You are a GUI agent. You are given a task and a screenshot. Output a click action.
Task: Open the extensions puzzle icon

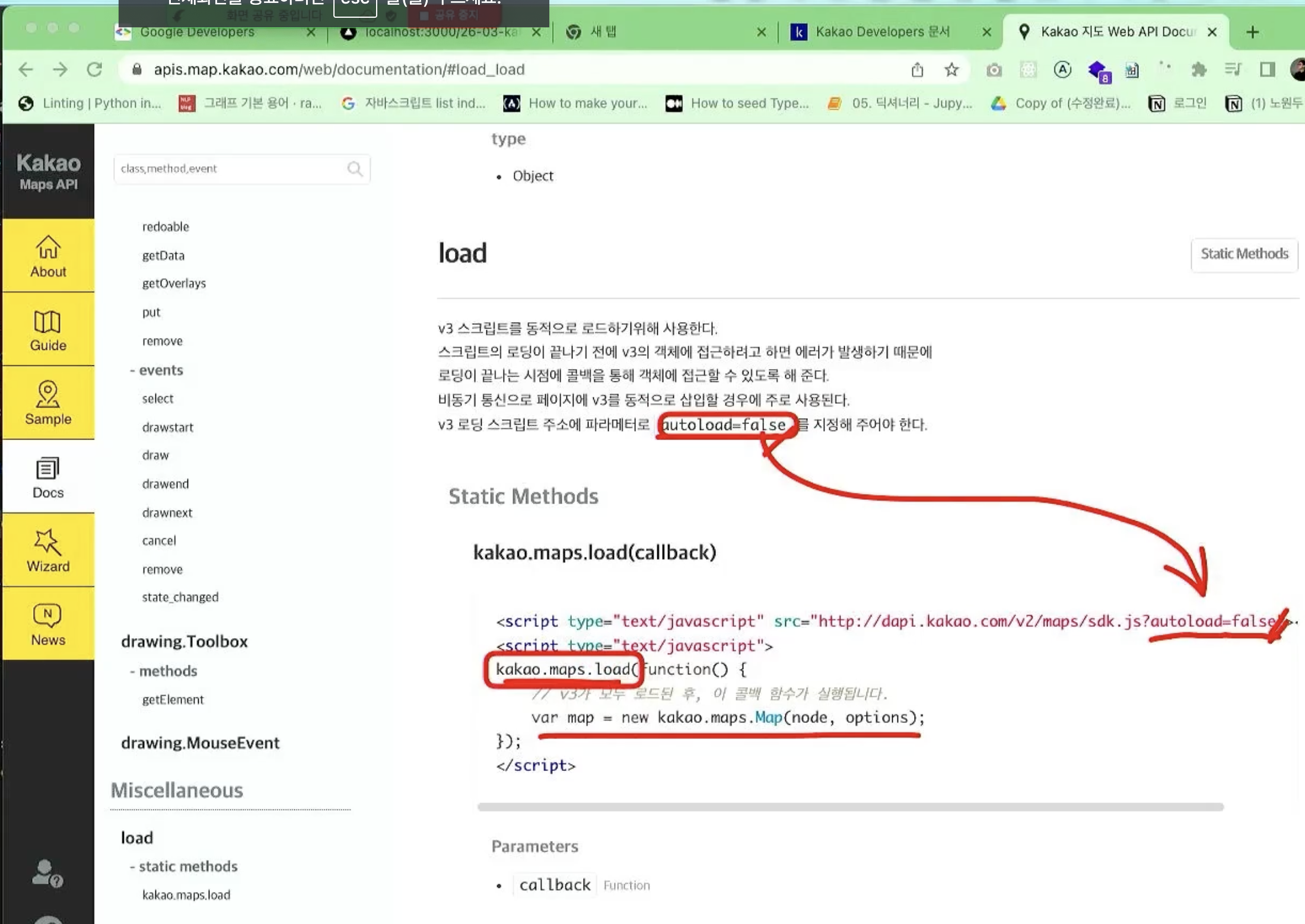(1199, 70)
